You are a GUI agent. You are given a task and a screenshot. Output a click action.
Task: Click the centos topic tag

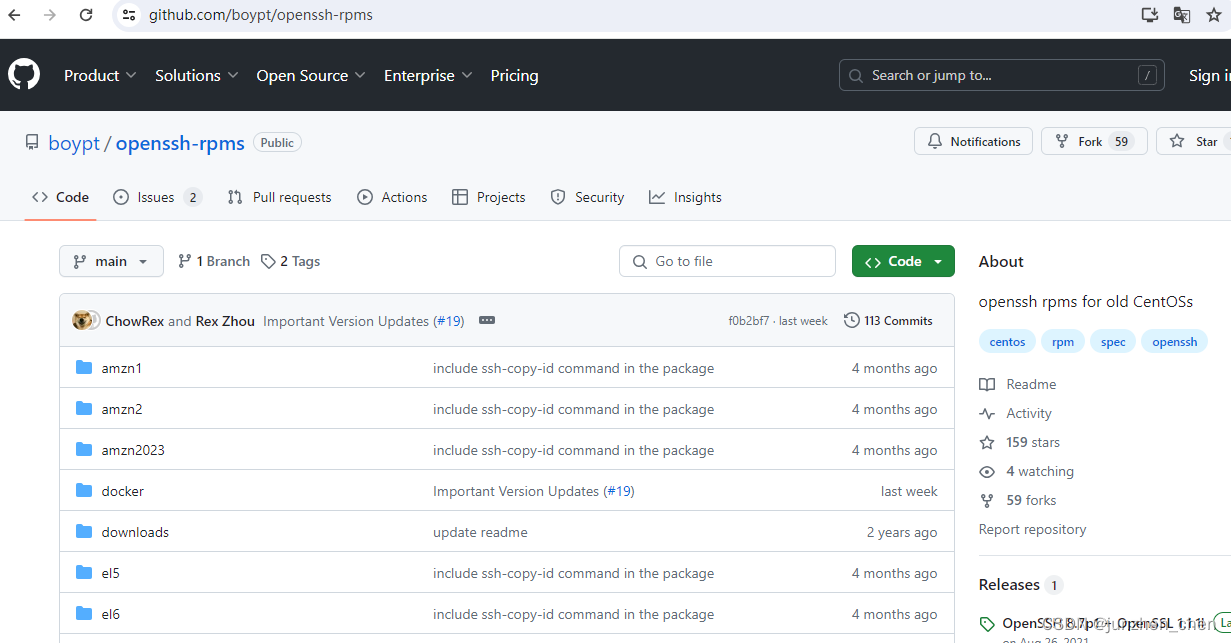pos(1007,342)
